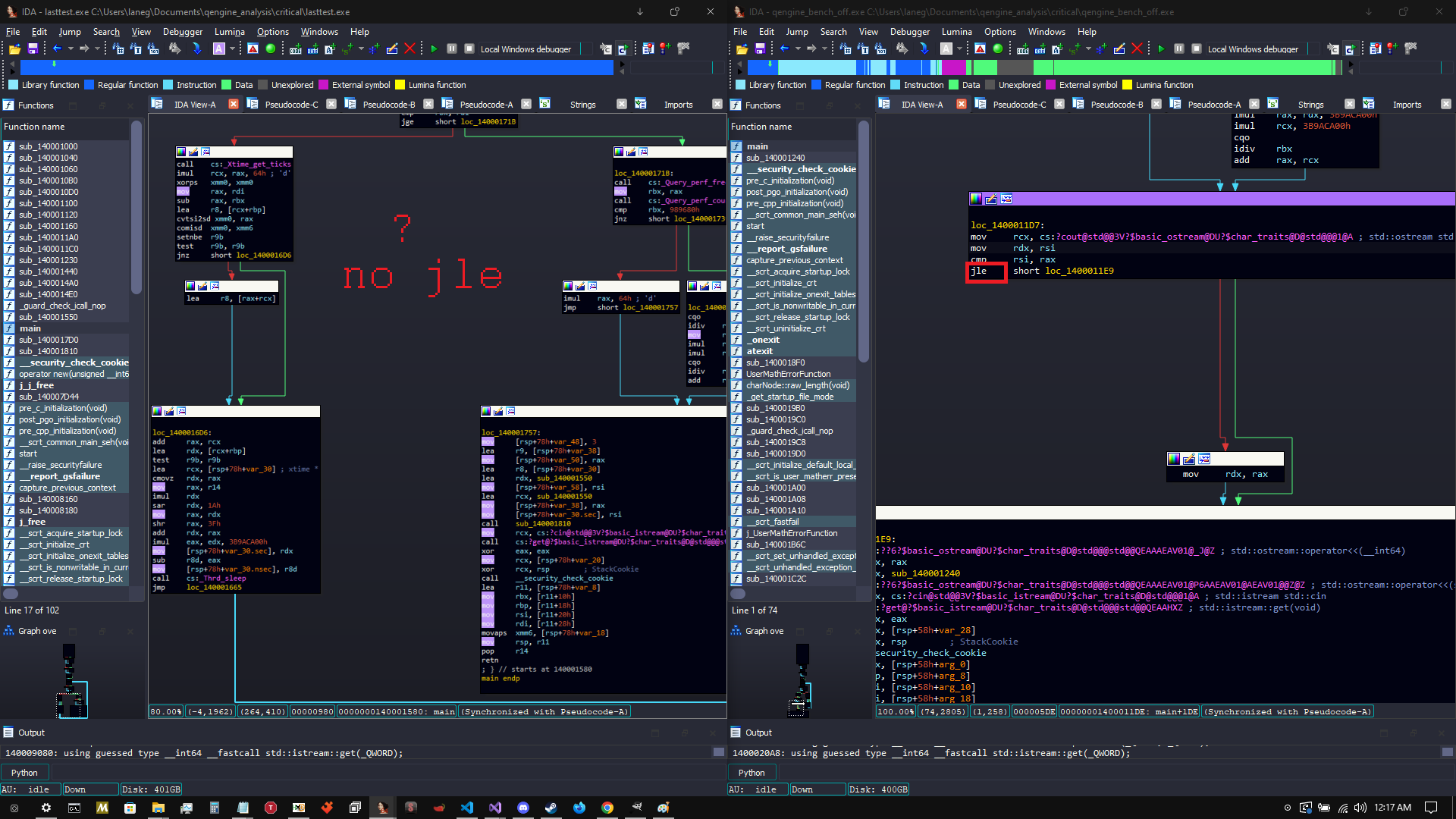The width and height of the screenshot is (1456, 819).
Task: Open the Debugger menu in the left window
Action: [183, 32]
